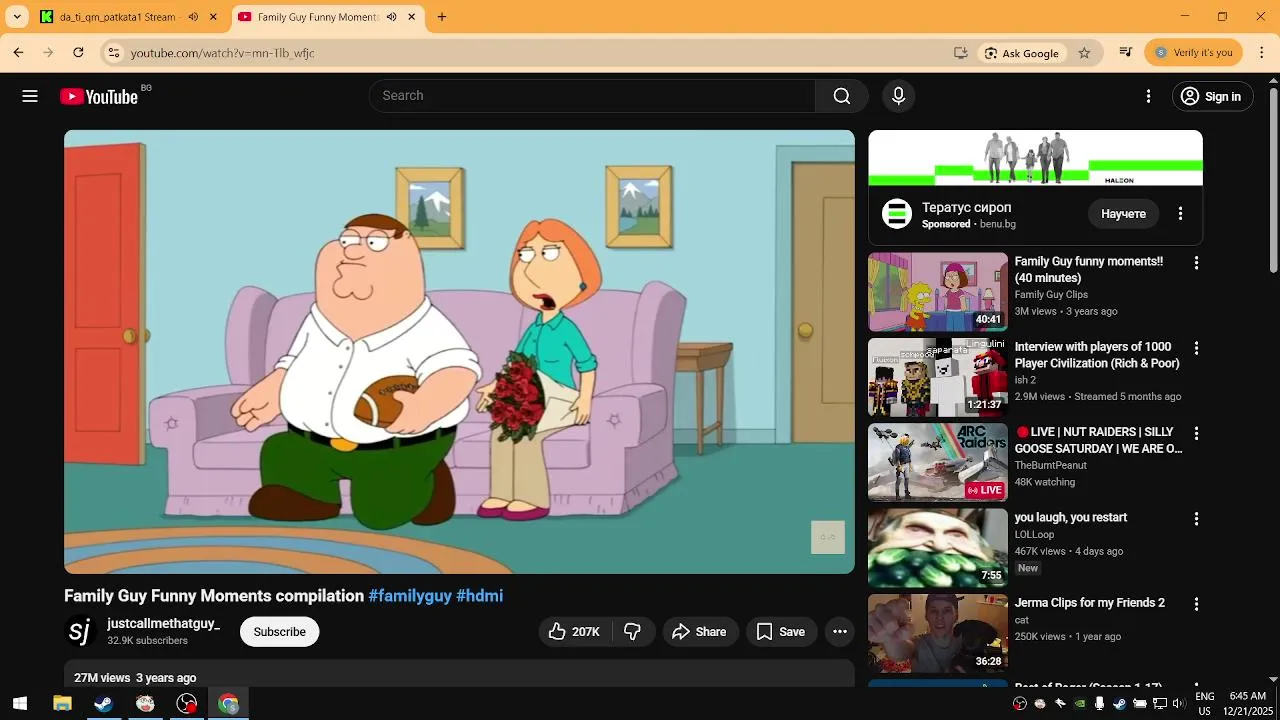Open 1000 Player Civilization interview thumbnail

point(938,377)
